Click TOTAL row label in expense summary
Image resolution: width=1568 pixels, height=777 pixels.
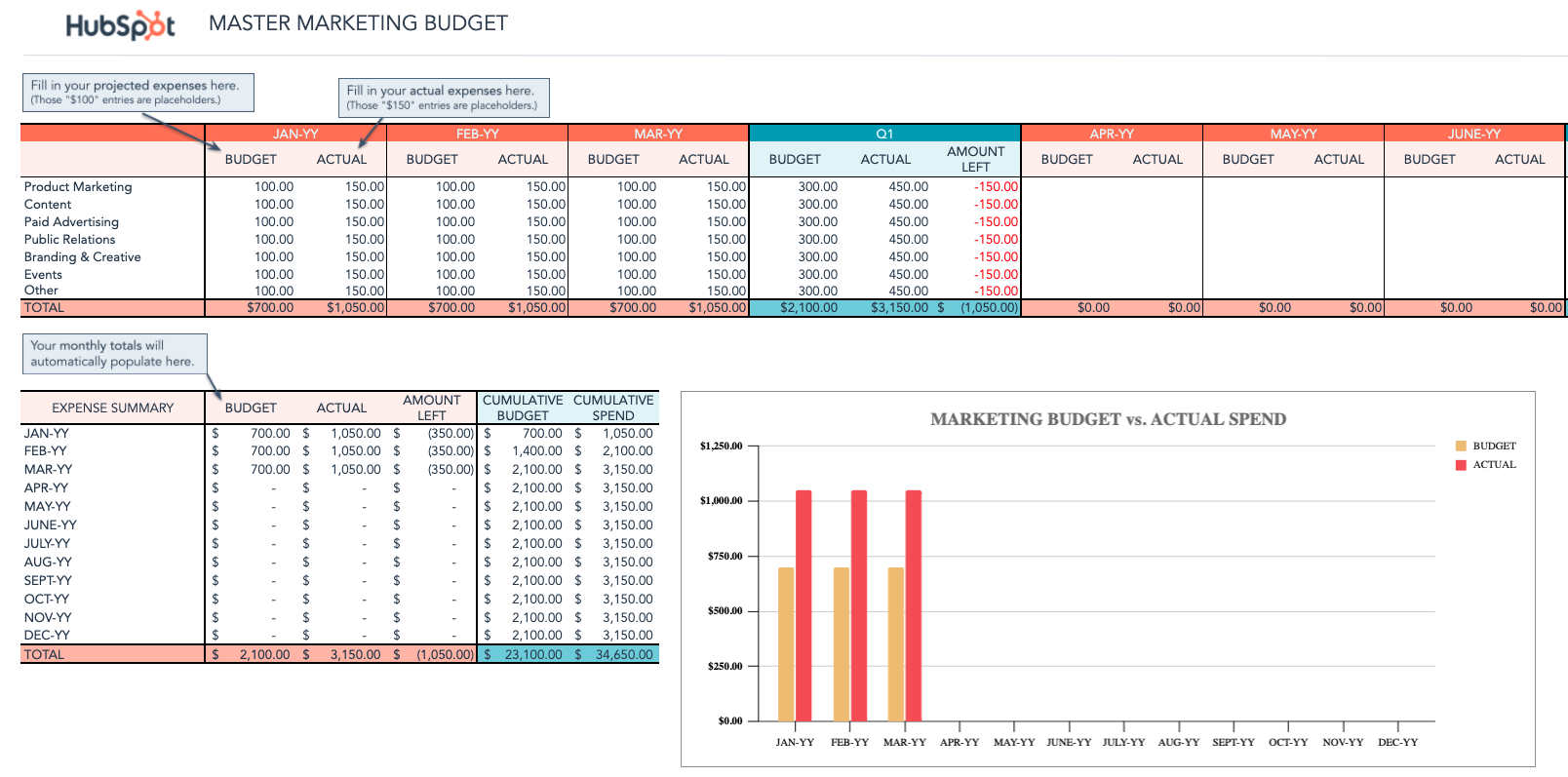(44, 654)
